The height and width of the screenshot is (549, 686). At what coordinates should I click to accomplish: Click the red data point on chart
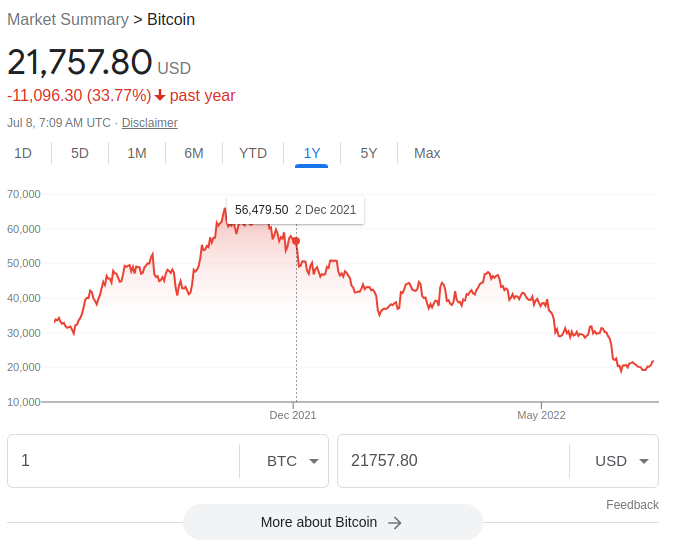pos(296,241)
